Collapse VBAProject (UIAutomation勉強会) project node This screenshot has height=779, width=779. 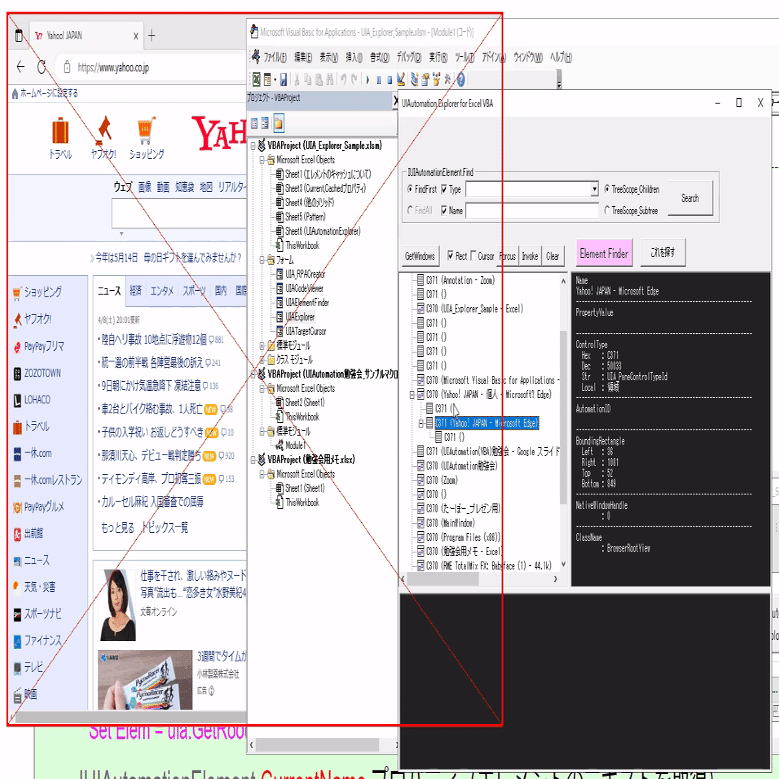[x=253, y=374]
